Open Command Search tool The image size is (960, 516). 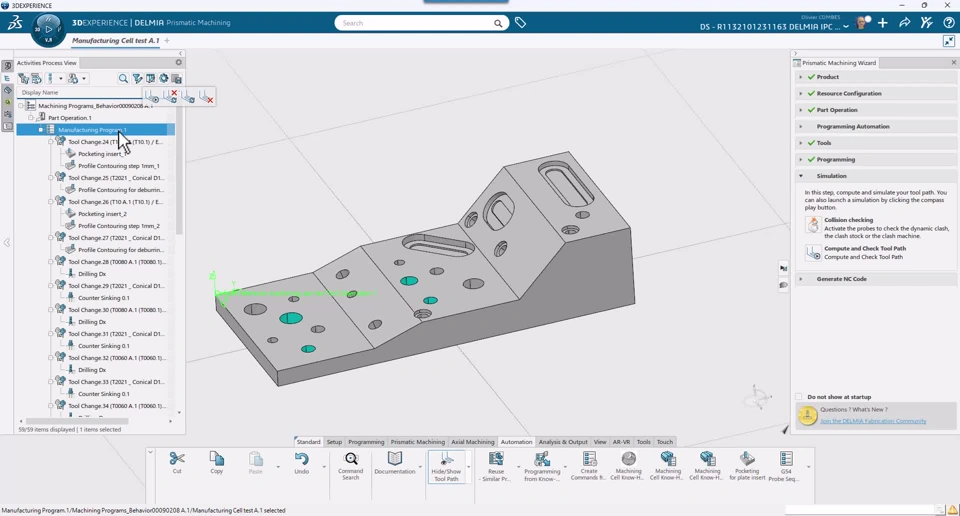[351, 460]
